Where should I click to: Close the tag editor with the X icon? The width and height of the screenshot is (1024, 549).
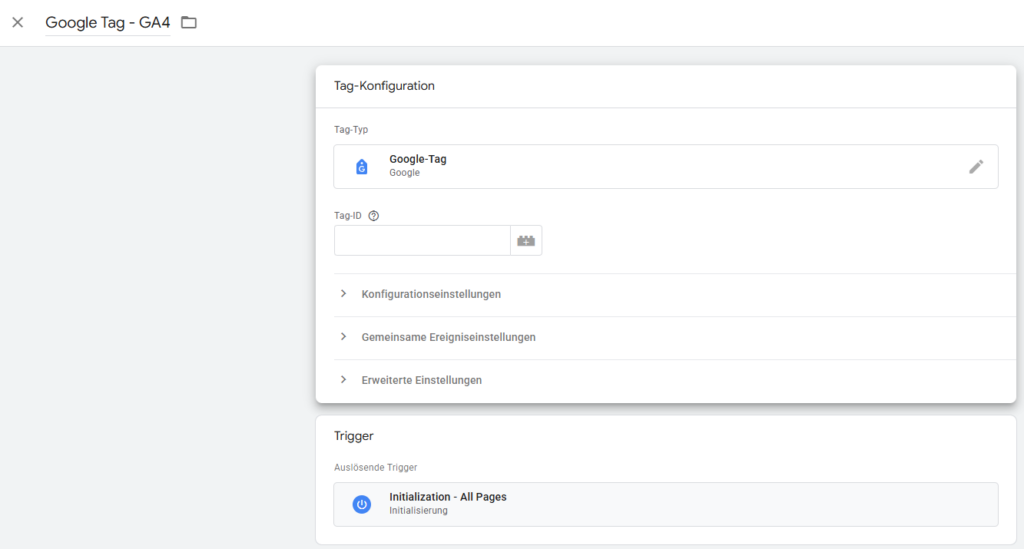tap(18, 22)
